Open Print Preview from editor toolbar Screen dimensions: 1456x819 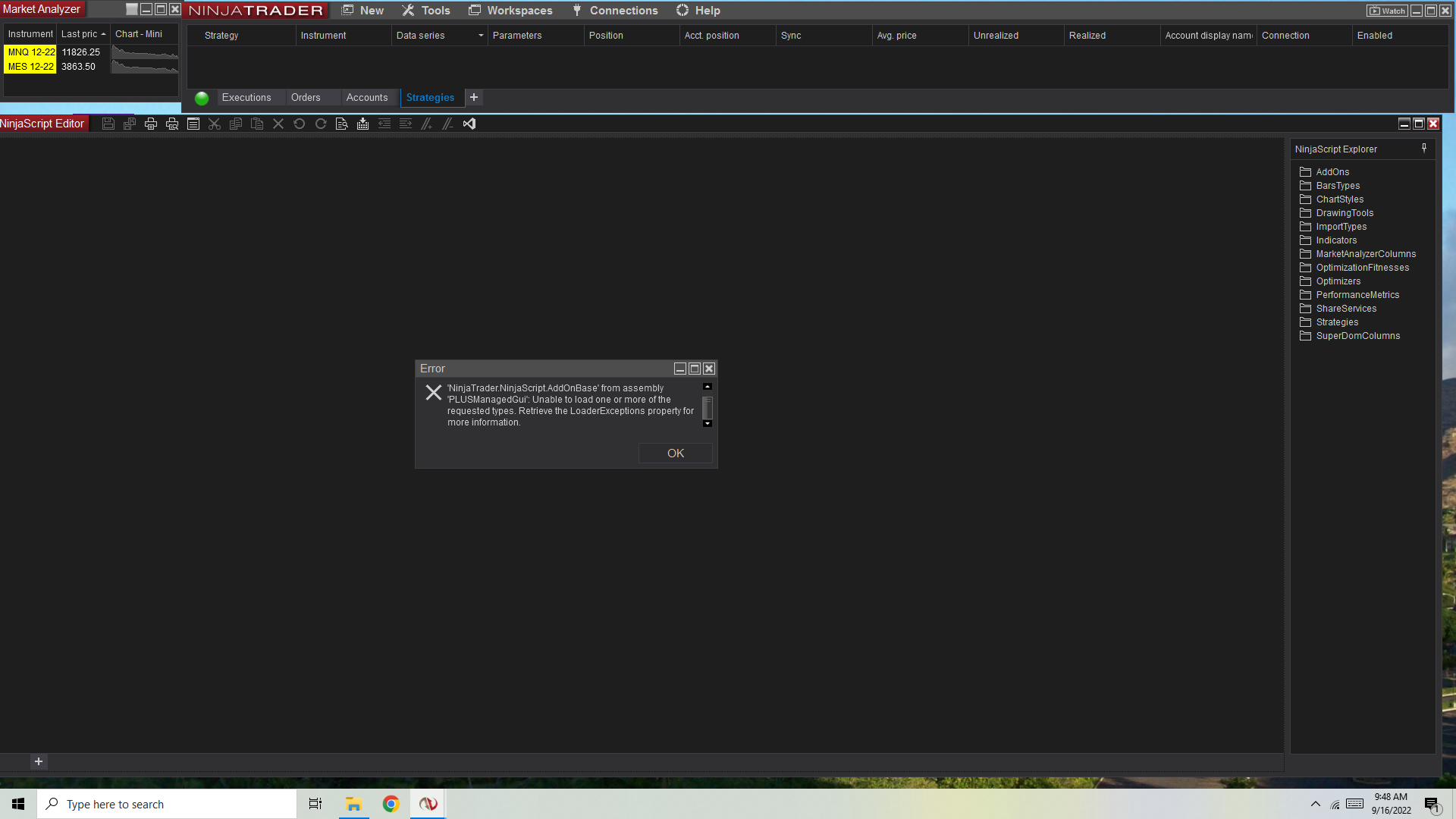click(x=172, y=124)
